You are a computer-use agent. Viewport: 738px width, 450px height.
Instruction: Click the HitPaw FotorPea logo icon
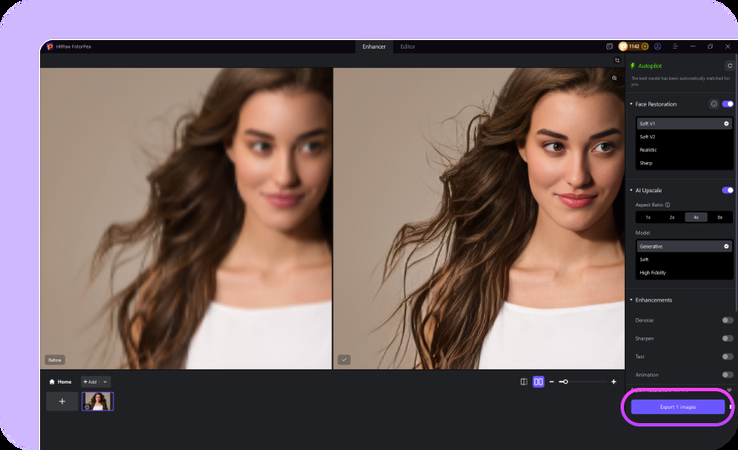(50, 47)
